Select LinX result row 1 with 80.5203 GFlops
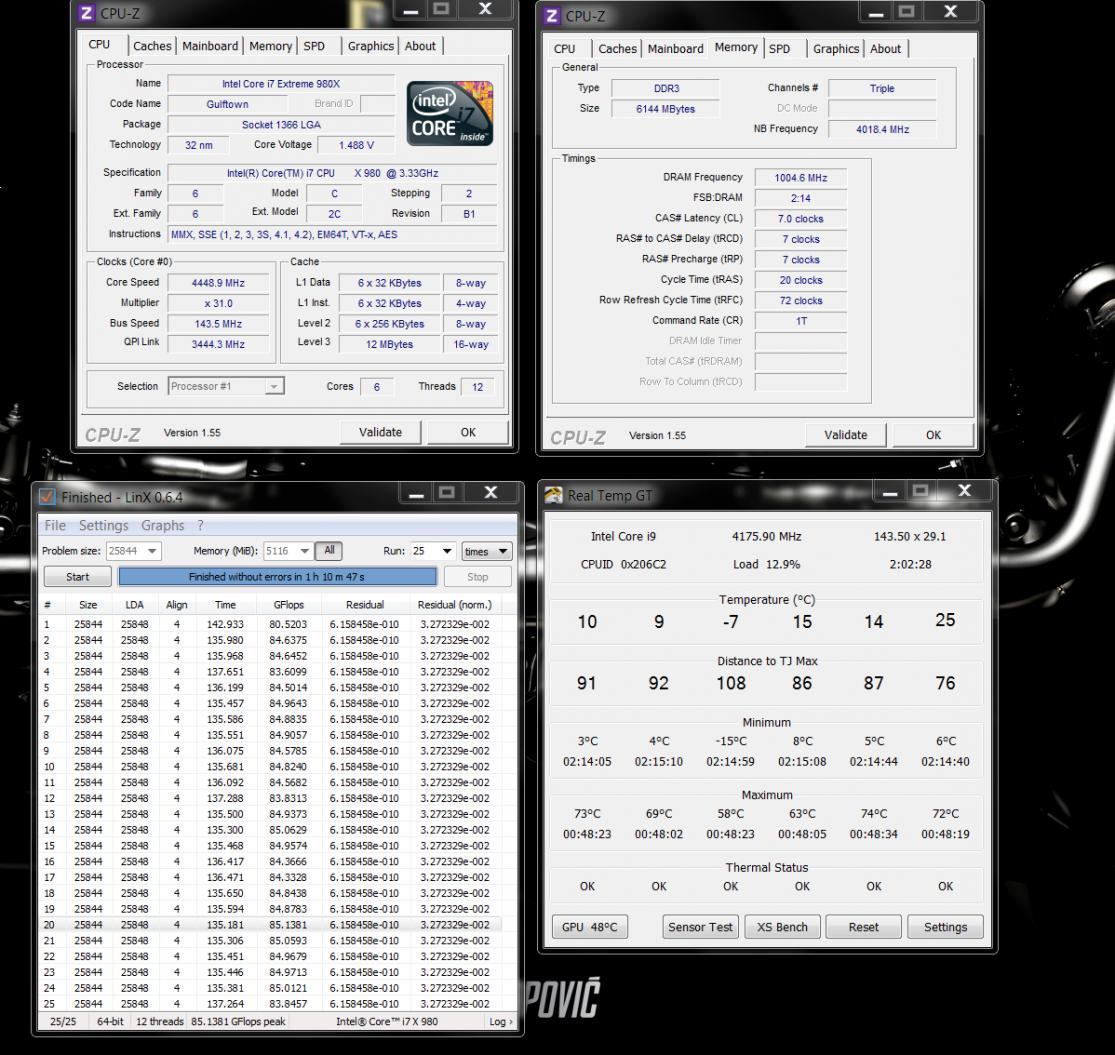Viewport: 1115px width, 1055px height. coord(270,624)
